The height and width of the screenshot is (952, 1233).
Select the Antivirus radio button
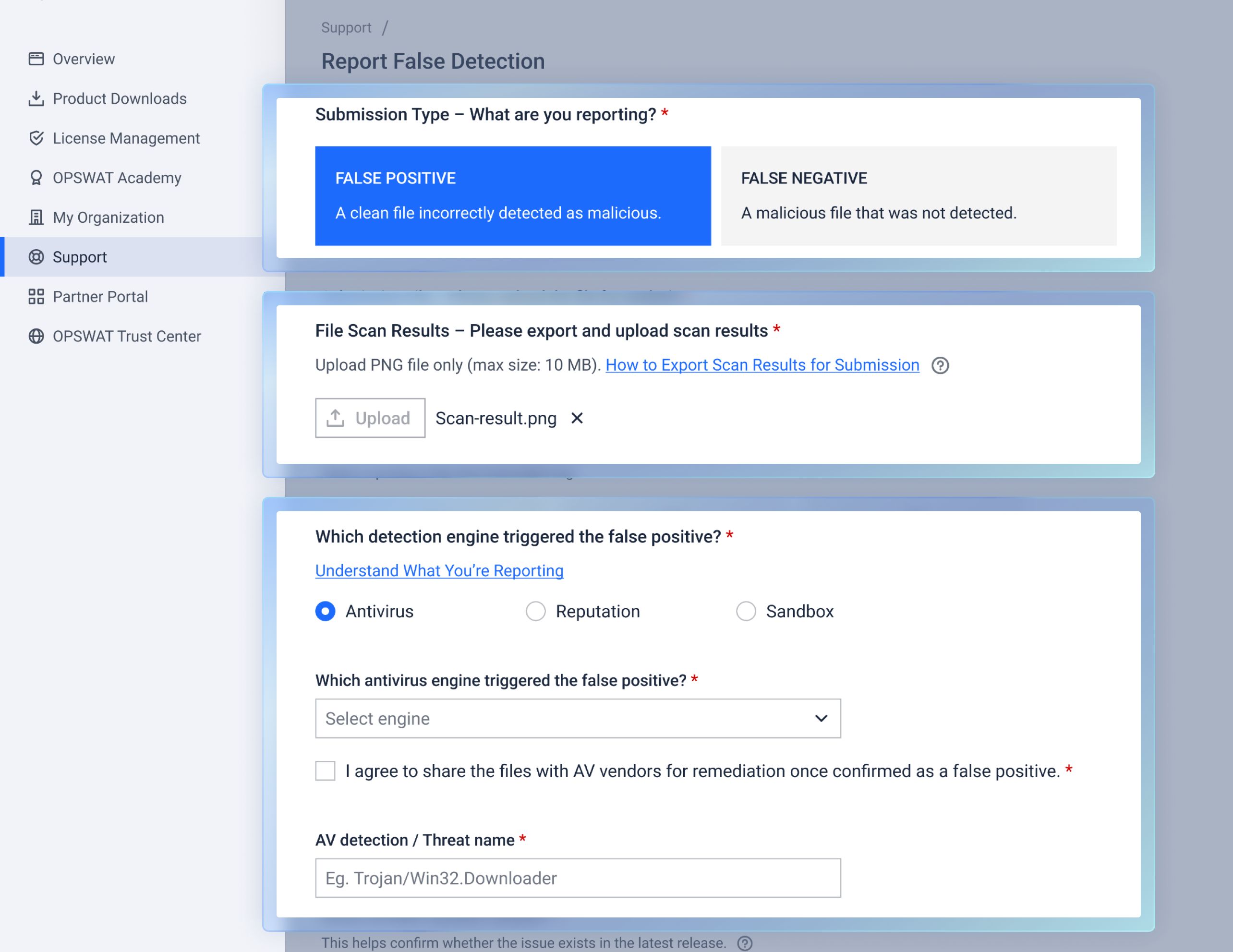pos(325,611)
